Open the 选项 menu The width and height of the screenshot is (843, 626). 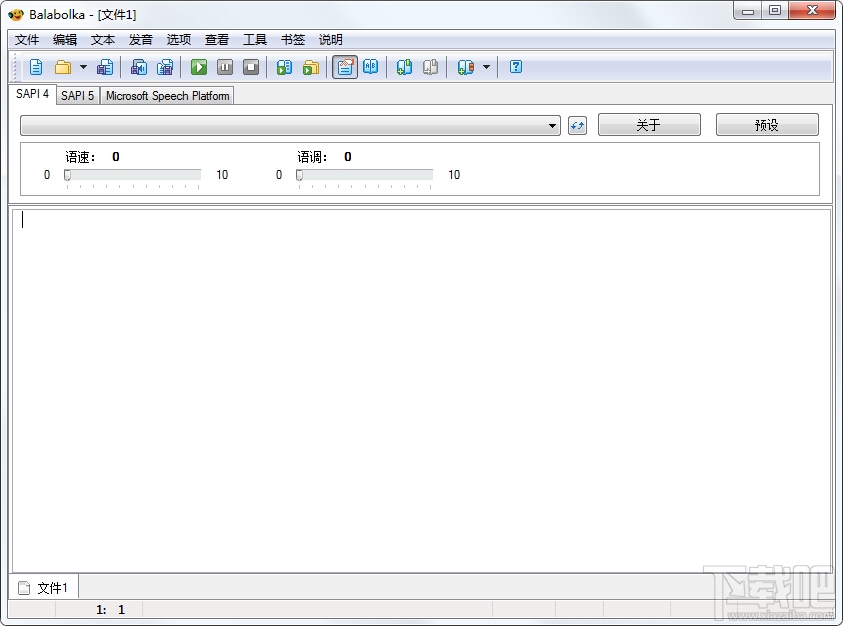tap(178, 40)
